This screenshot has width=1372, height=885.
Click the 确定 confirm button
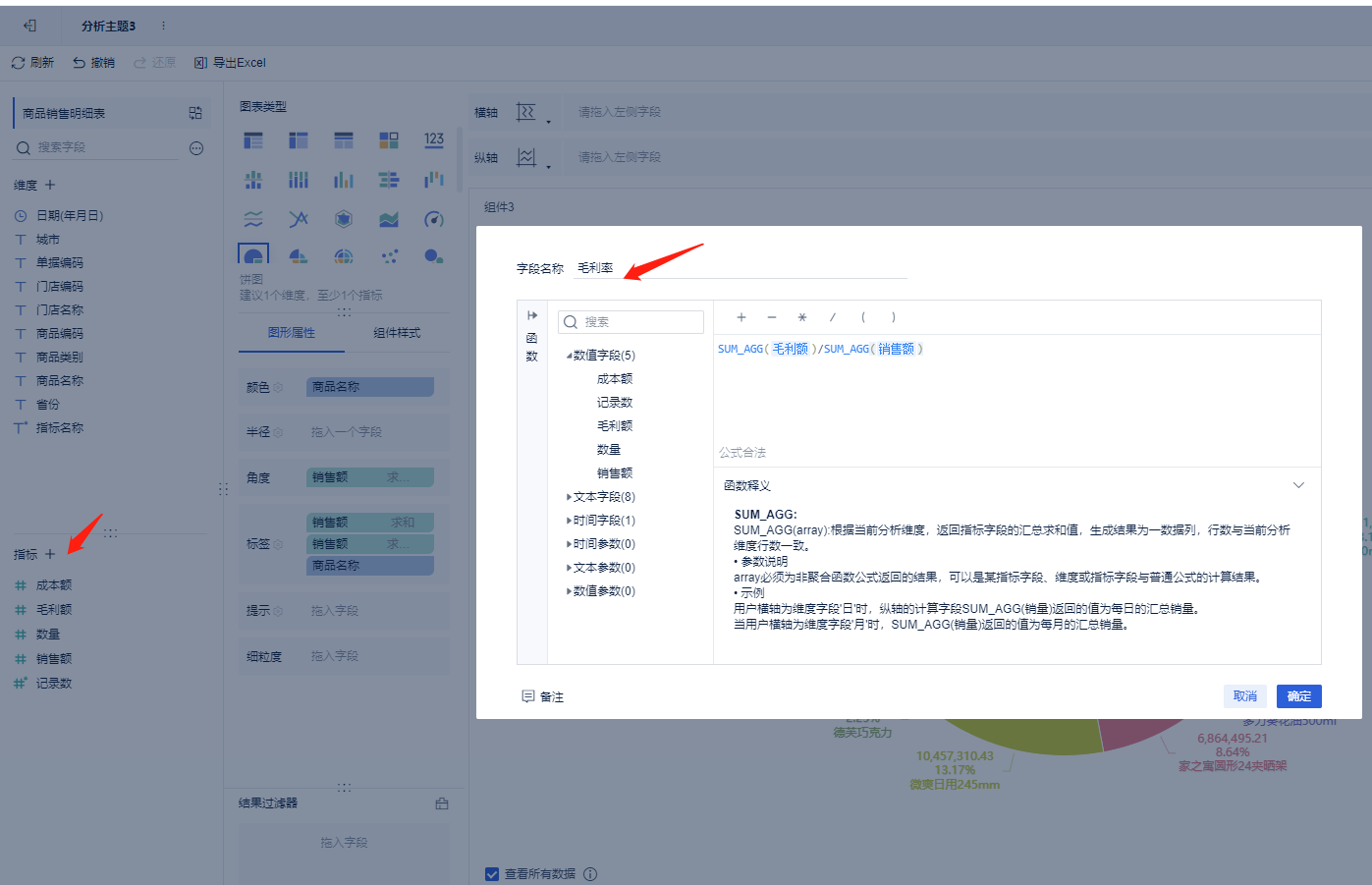(x=1299, y=696)
